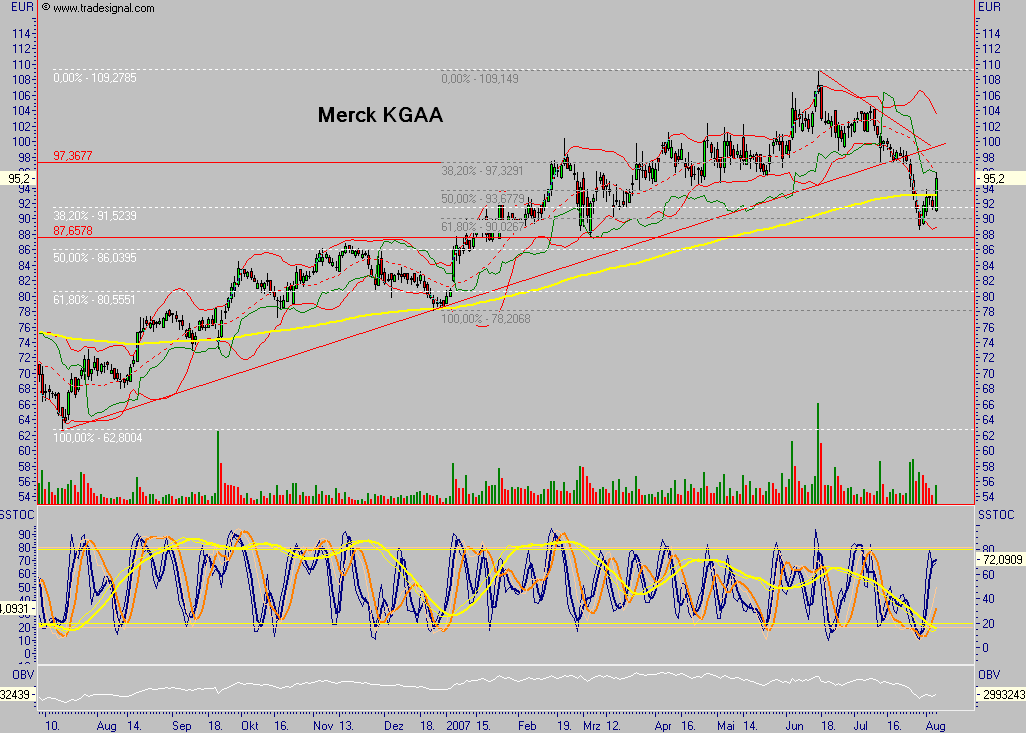This screenshot has height=733, width=1026.
Task: Select the 50,00% - 93,6779 retracement label
Action: pyautogui.click(x=482, y=198)
